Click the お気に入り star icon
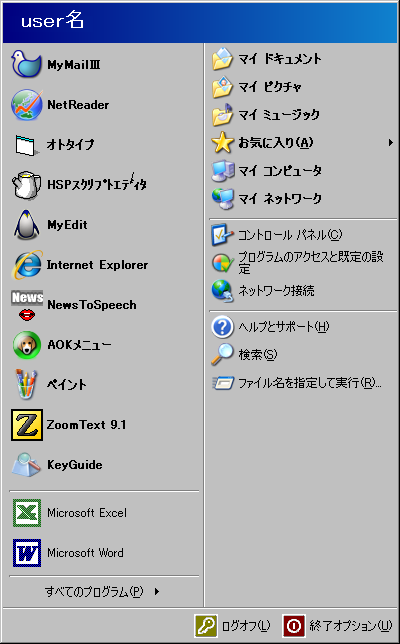400x644 pixels. 223,143
